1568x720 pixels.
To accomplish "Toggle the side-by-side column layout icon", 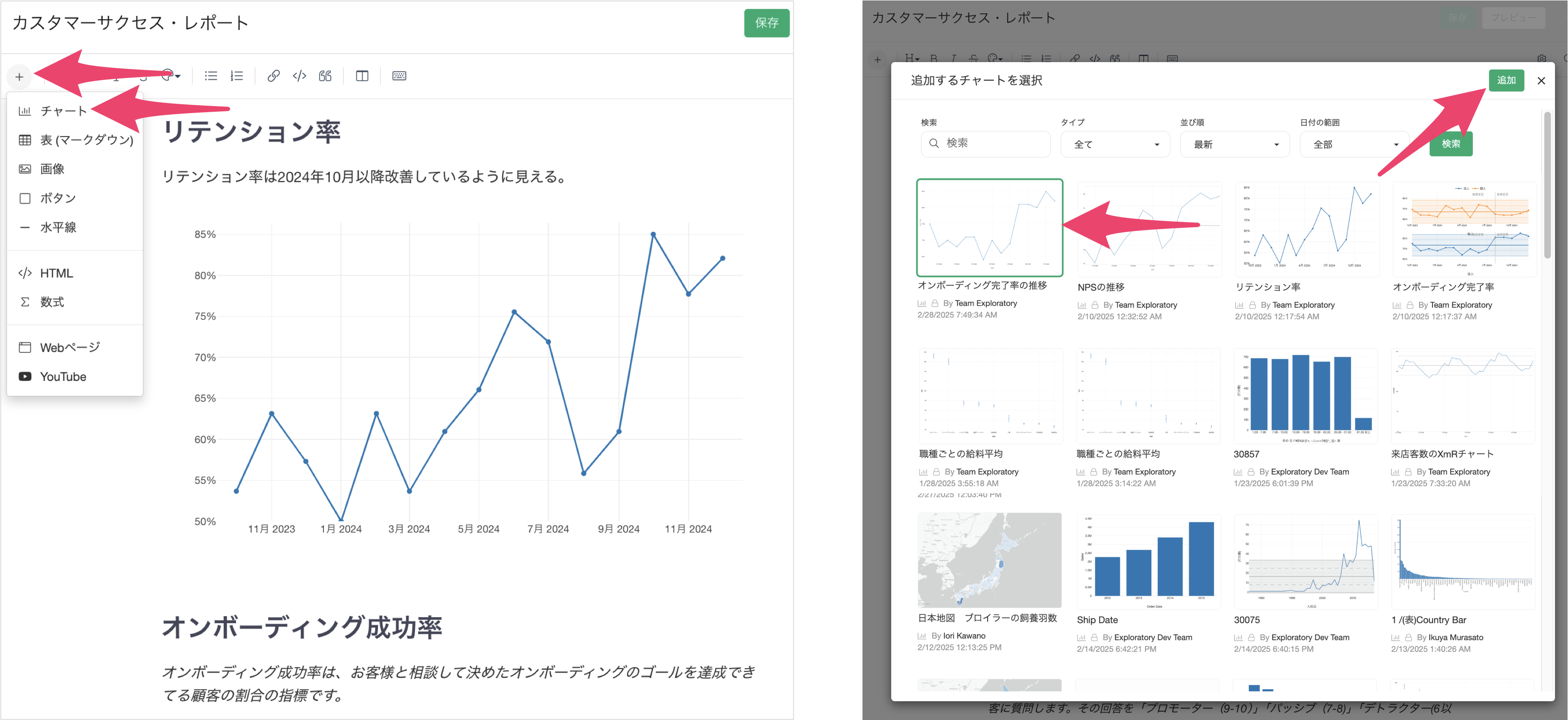I will tap(362, 76).
